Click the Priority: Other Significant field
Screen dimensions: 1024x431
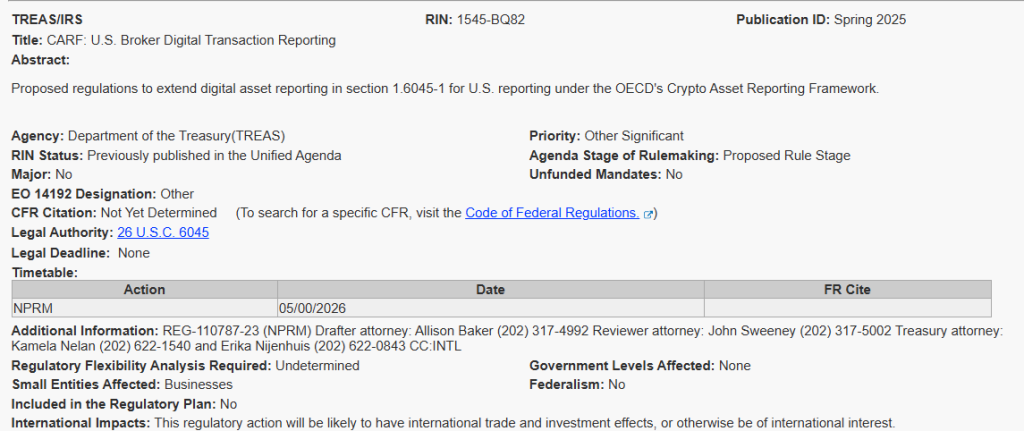point(620,136)
